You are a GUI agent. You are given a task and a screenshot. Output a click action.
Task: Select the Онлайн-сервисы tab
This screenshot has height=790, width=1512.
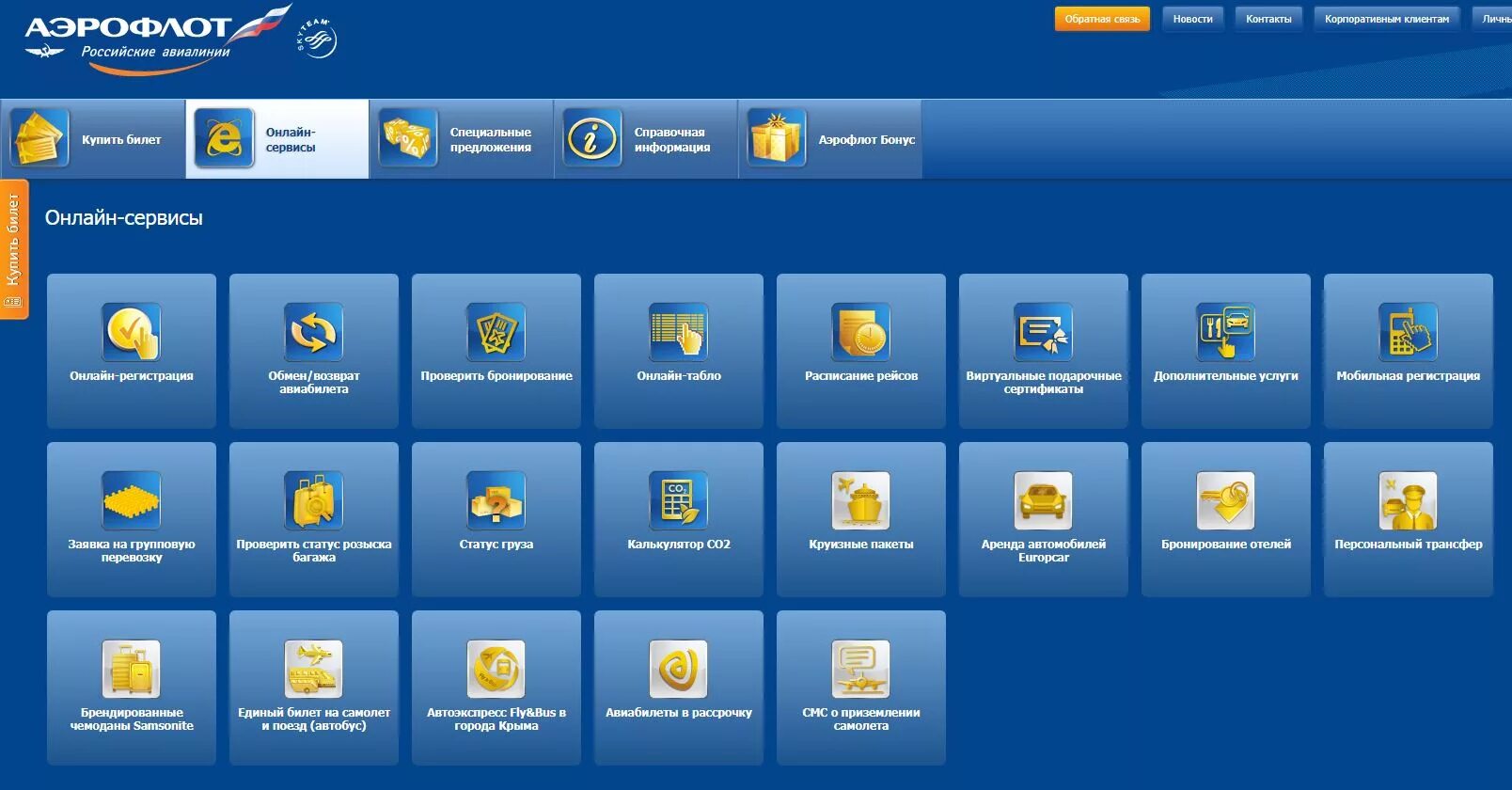(277, 139)
